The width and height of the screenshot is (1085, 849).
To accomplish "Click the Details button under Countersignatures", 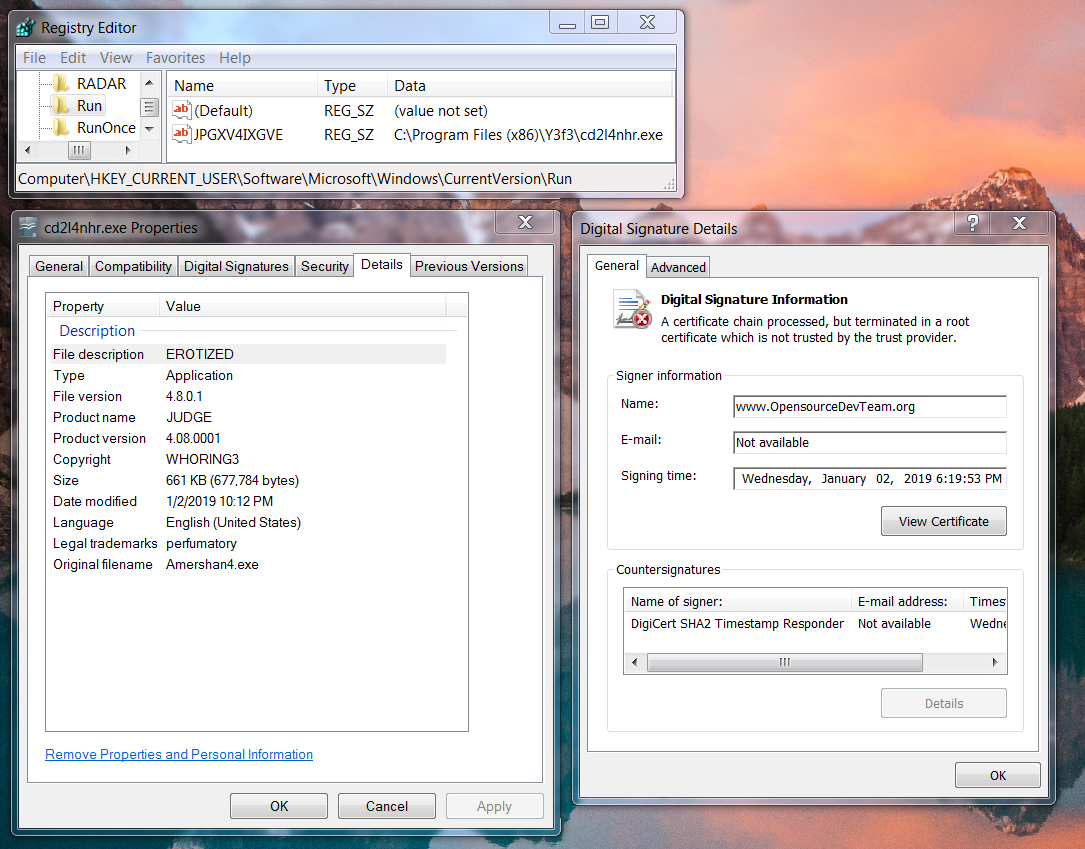I will 944,704.
